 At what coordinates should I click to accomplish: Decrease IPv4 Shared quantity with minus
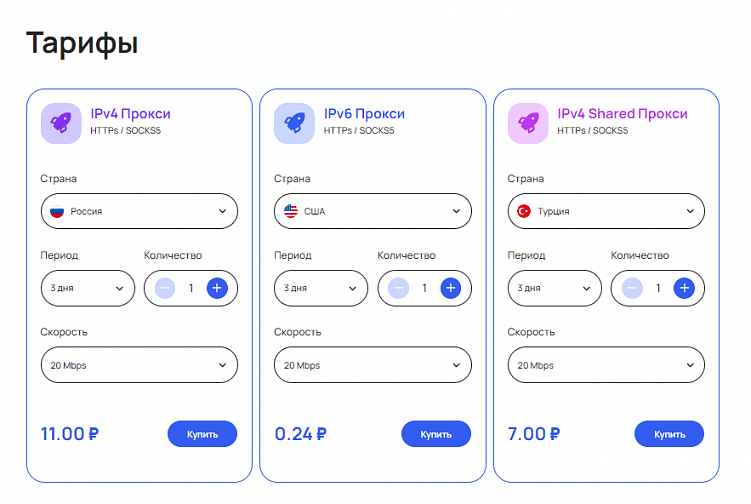[632, 288]
